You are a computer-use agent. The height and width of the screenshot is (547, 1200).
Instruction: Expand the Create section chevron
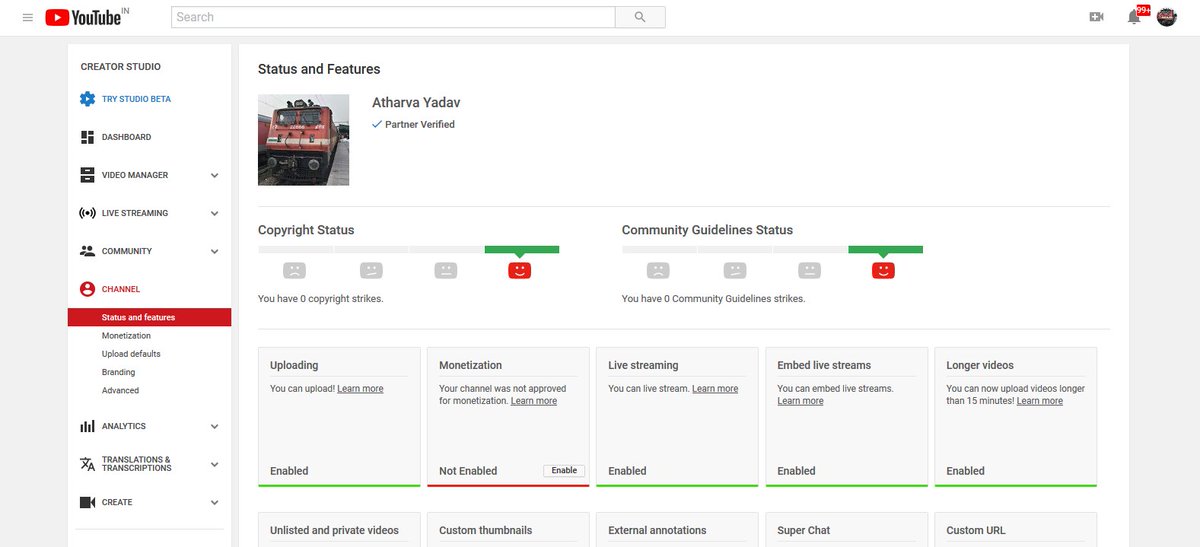214,502
